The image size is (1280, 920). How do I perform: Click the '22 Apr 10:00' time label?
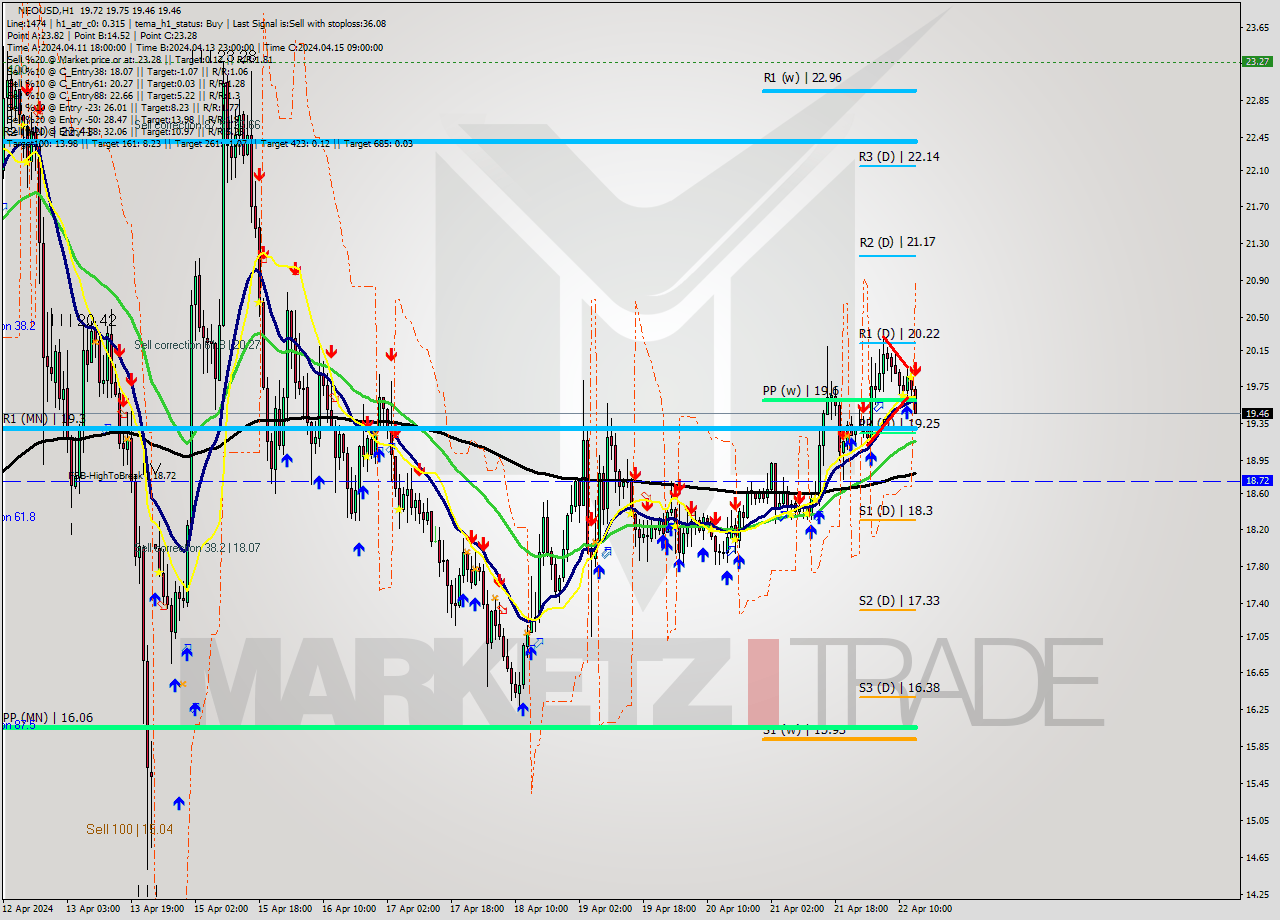pos(926,909)
